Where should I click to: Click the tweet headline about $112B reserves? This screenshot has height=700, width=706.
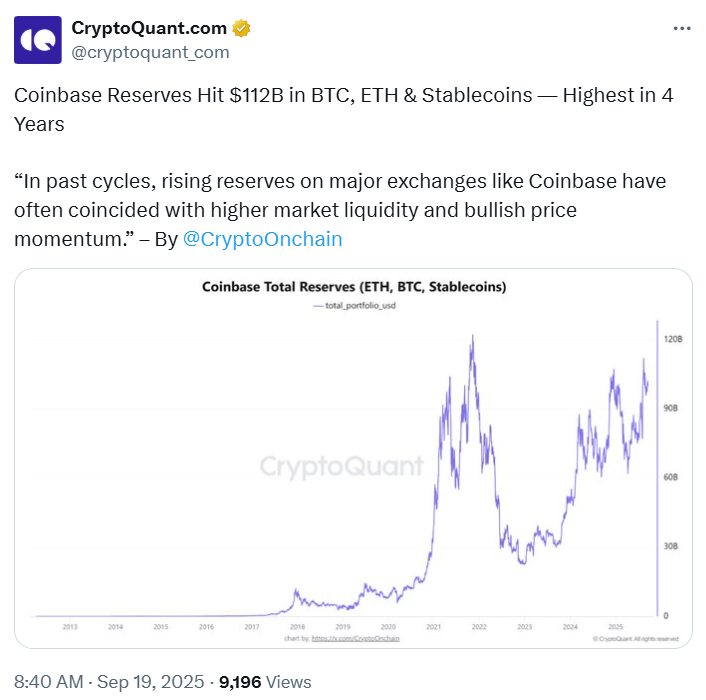tap(344, 109)
